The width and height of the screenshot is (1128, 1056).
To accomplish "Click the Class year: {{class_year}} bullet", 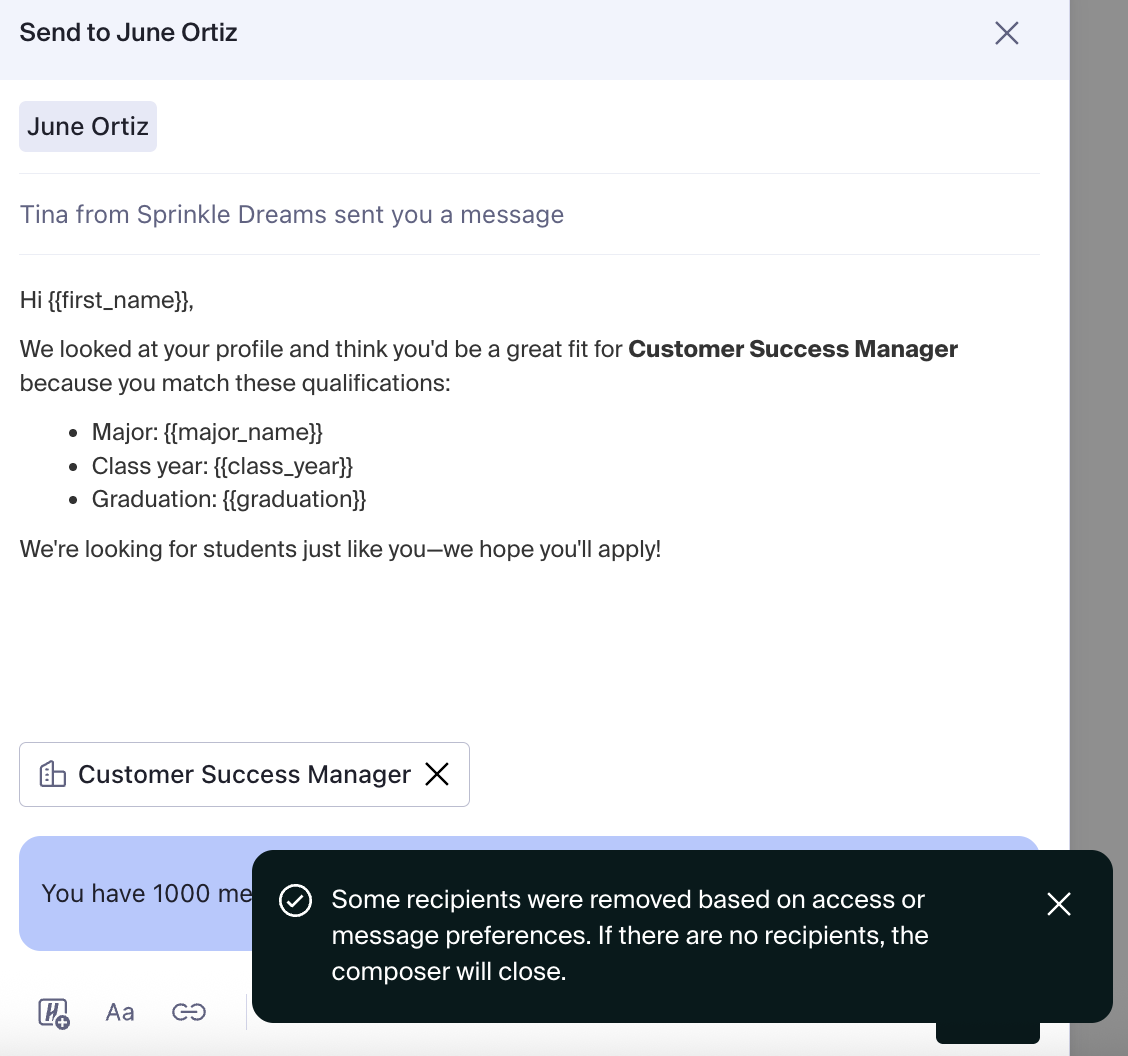I will pyautogui.click(x=222, y=466).
